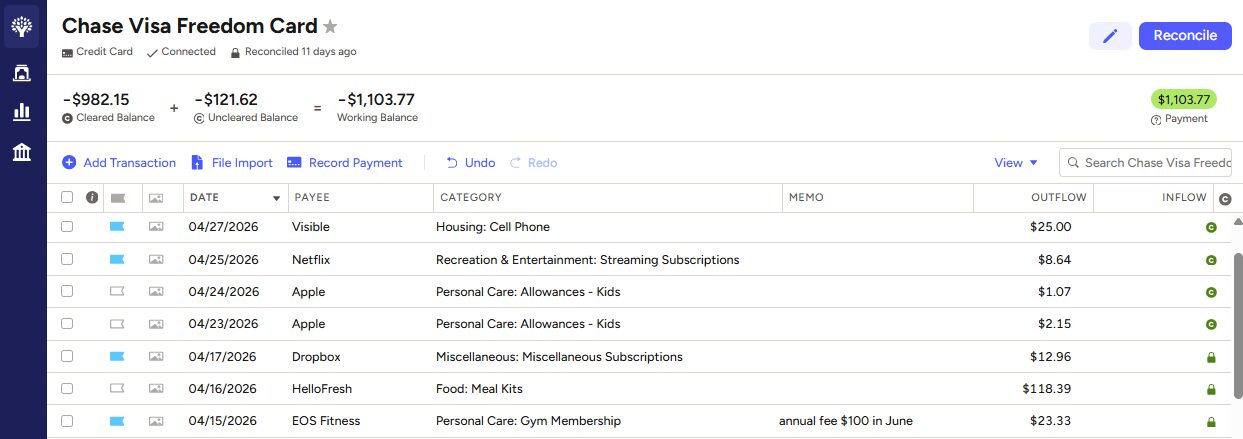Expand the View dropdown menu
The width and height of the screenshot is (1243, 439).
pos(1016,162)
